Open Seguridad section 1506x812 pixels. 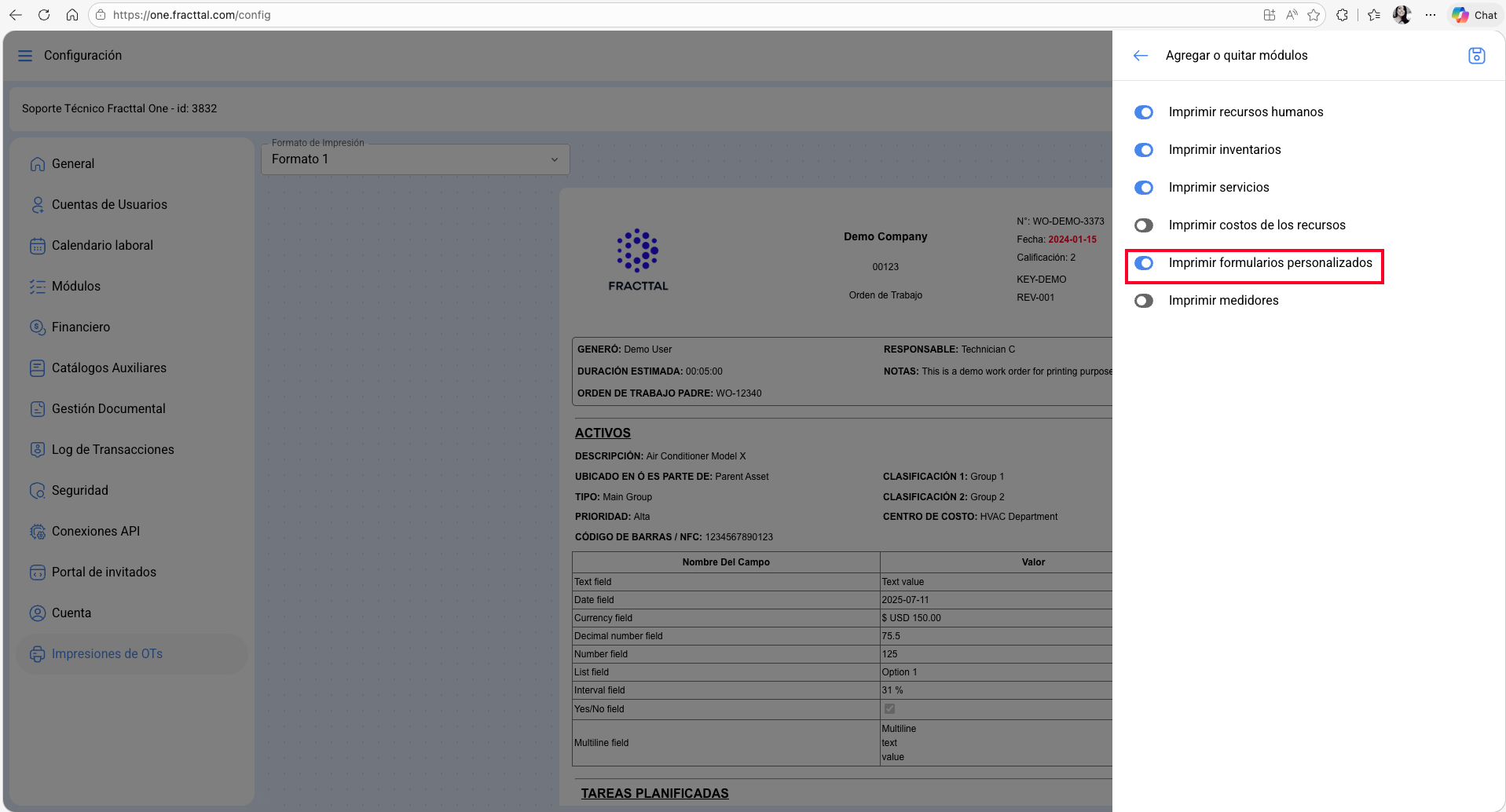tap(132, 491)
